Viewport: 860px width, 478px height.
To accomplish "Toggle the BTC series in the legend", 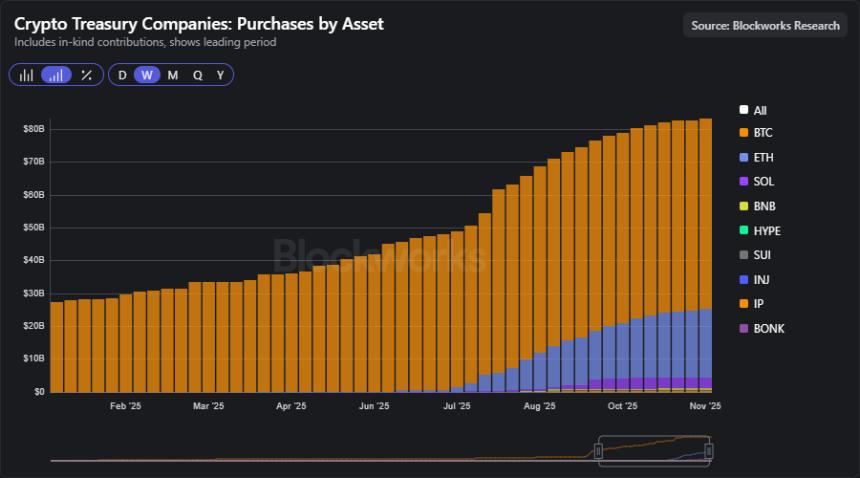I will pos(762,133).
